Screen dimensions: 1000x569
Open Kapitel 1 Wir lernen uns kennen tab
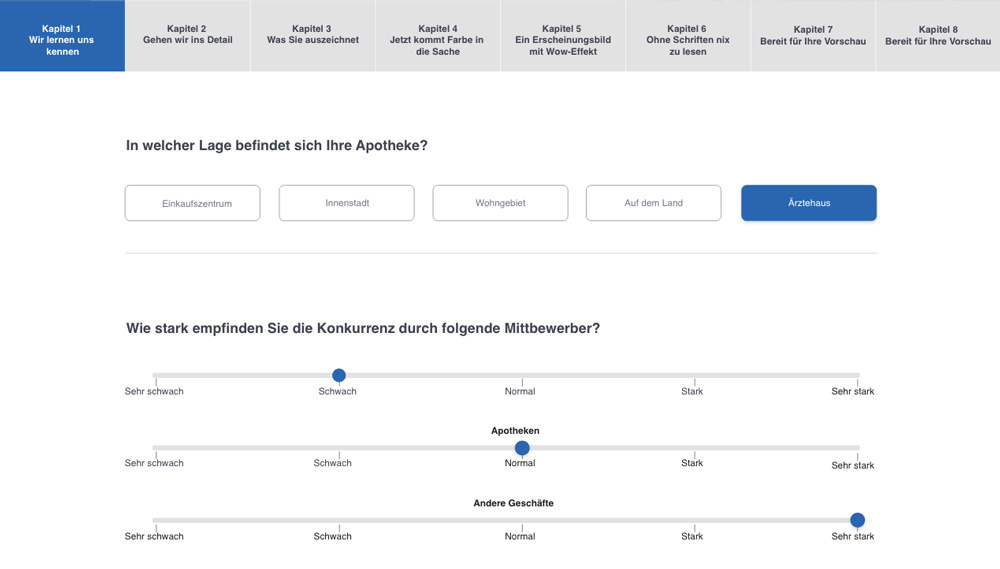pyautogui.click(x=62, y=36)
